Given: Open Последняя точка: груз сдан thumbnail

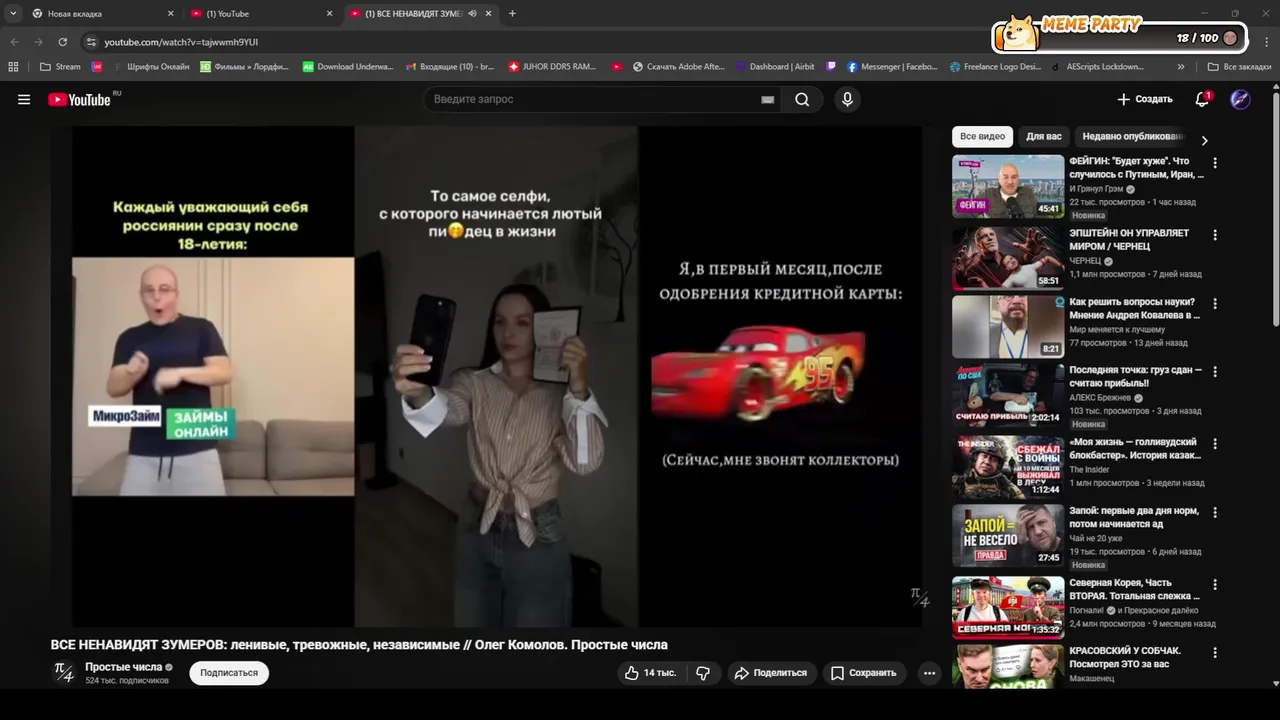Looking at the screenshot, I should [1008, 394].
